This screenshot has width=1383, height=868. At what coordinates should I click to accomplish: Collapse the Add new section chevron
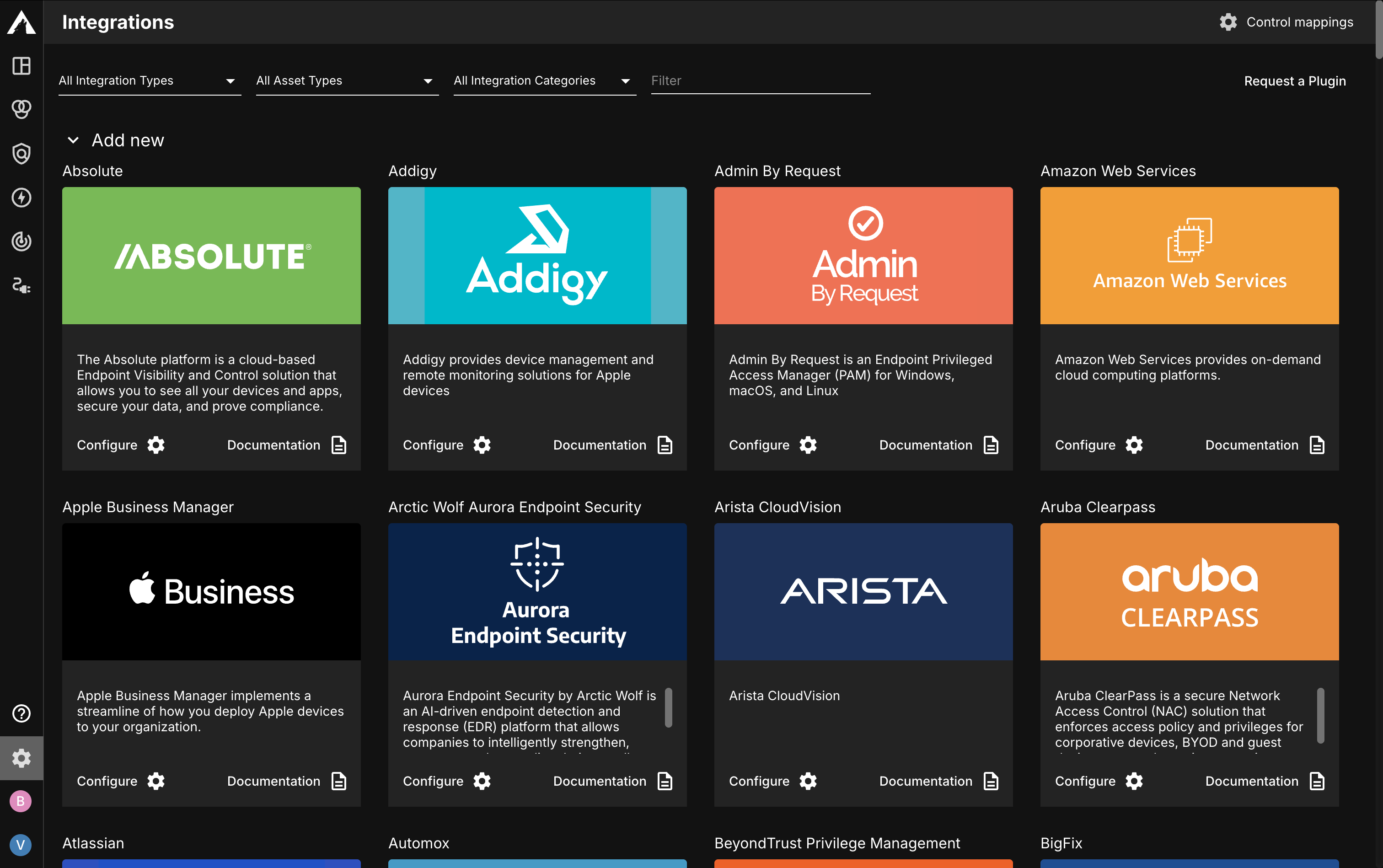pos(73,140)
